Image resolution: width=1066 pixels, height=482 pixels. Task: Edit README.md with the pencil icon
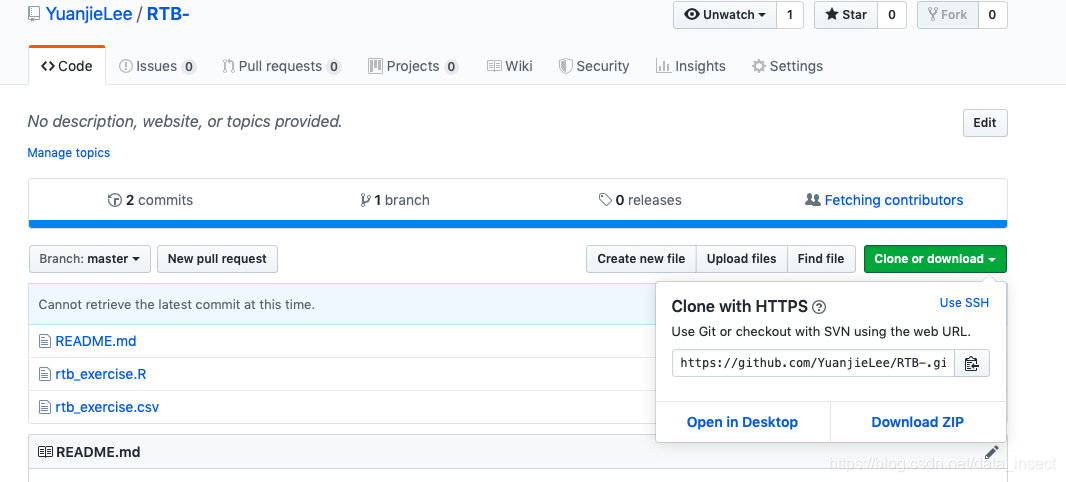click(992, 452)
